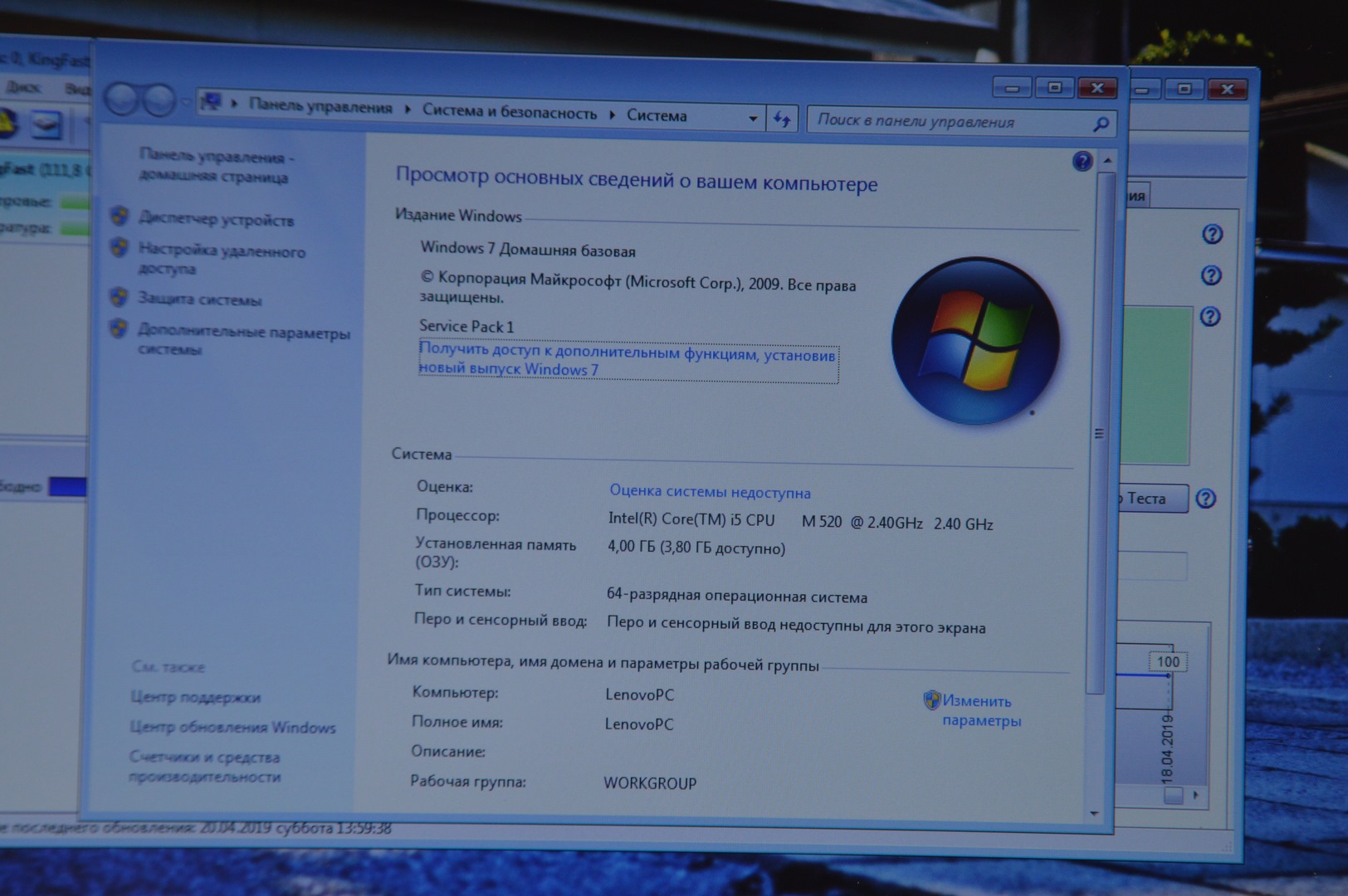1348x896 pixels.
Task: Click Оценка системы недоступна link
Action: (x=710, y=491)
